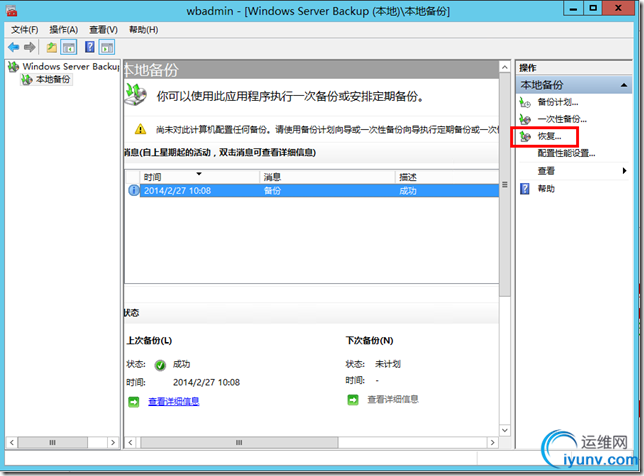The width and height of the screenshot is (644, 476).
Task: Open the 文件(F) menu
Action: 25,30
